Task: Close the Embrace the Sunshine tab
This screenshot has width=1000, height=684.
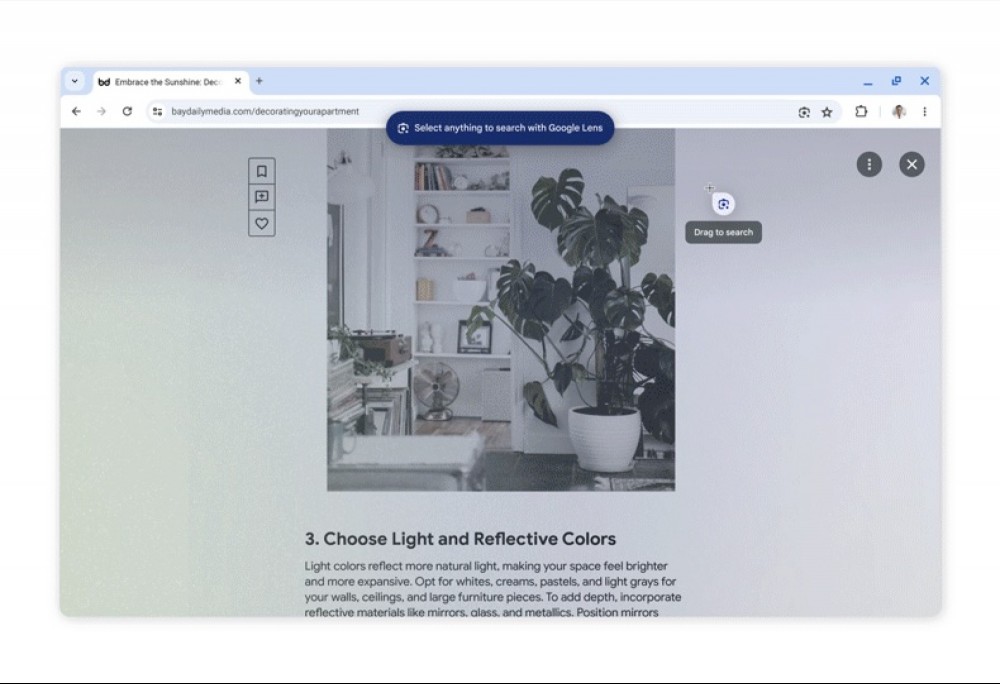Action: (238, 81)
